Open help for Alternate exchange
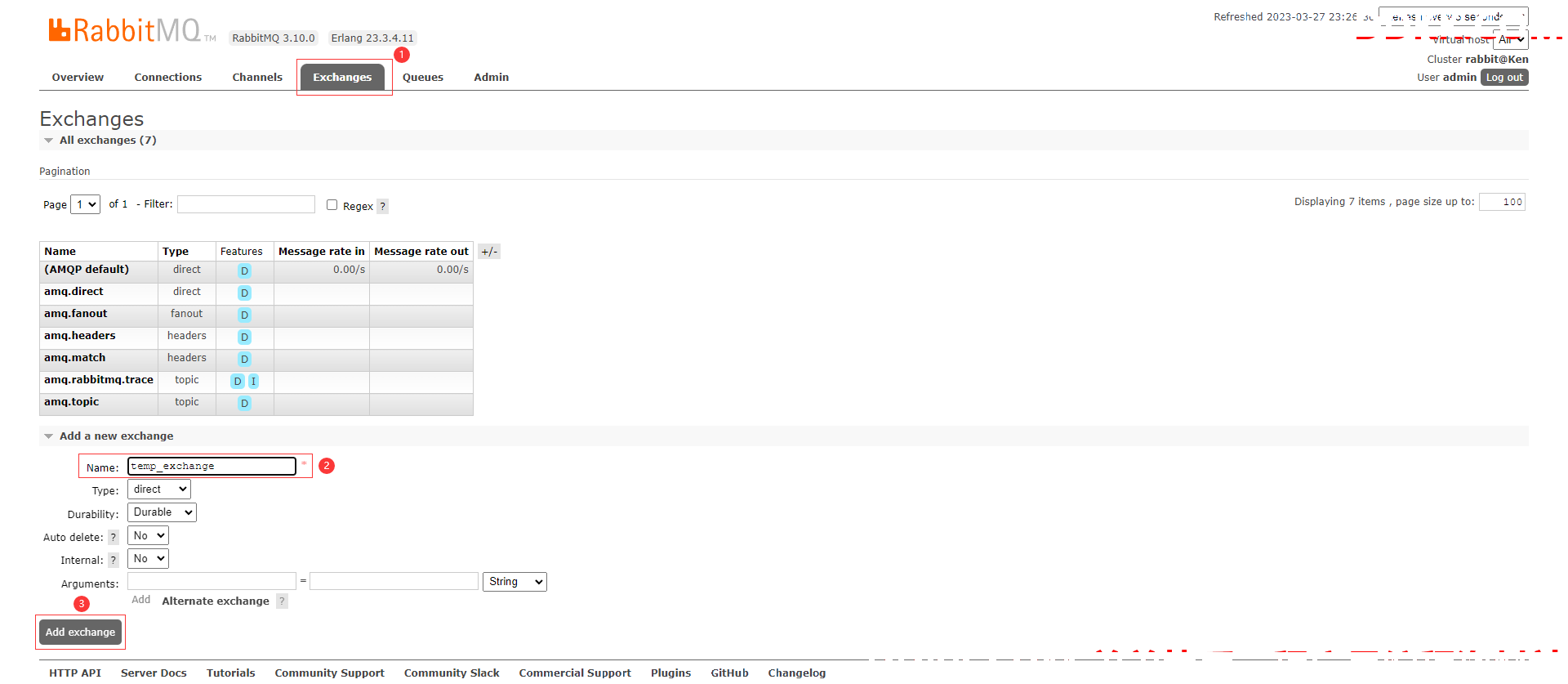 (x=282, y=601)
